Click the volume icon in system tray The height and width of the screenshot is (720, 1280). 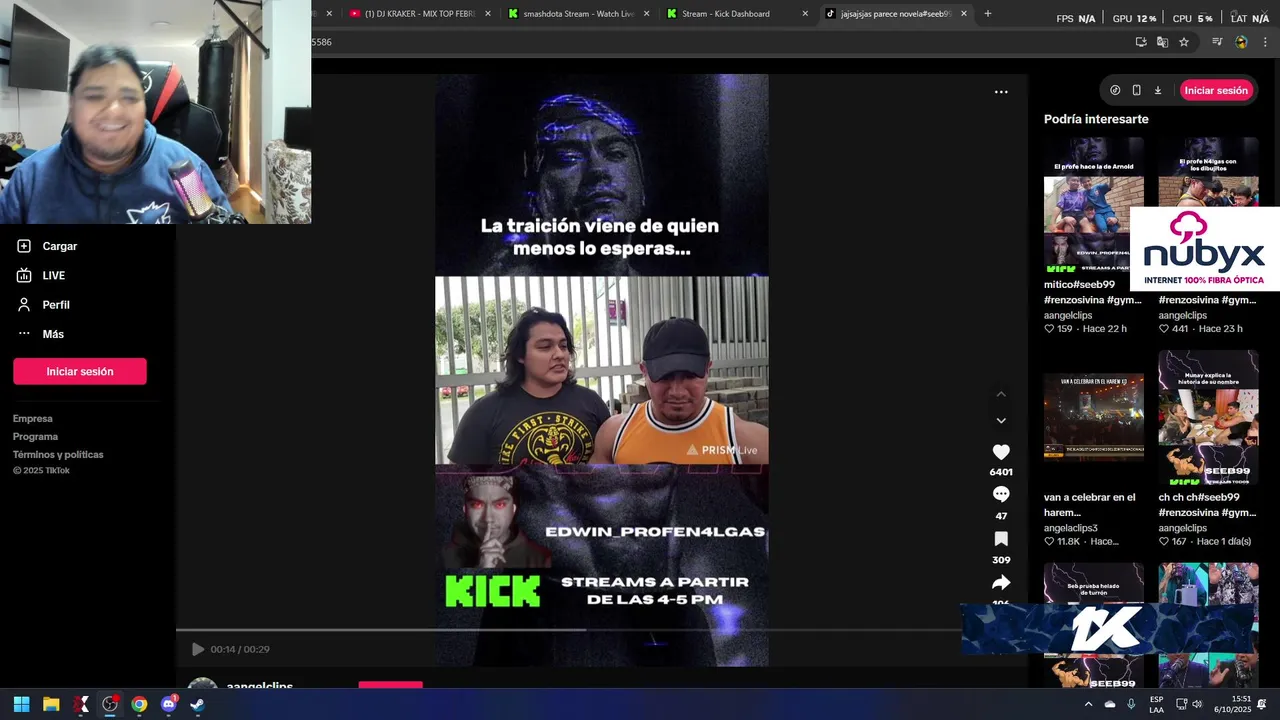pyautogui.click(x=1198, y=704)
